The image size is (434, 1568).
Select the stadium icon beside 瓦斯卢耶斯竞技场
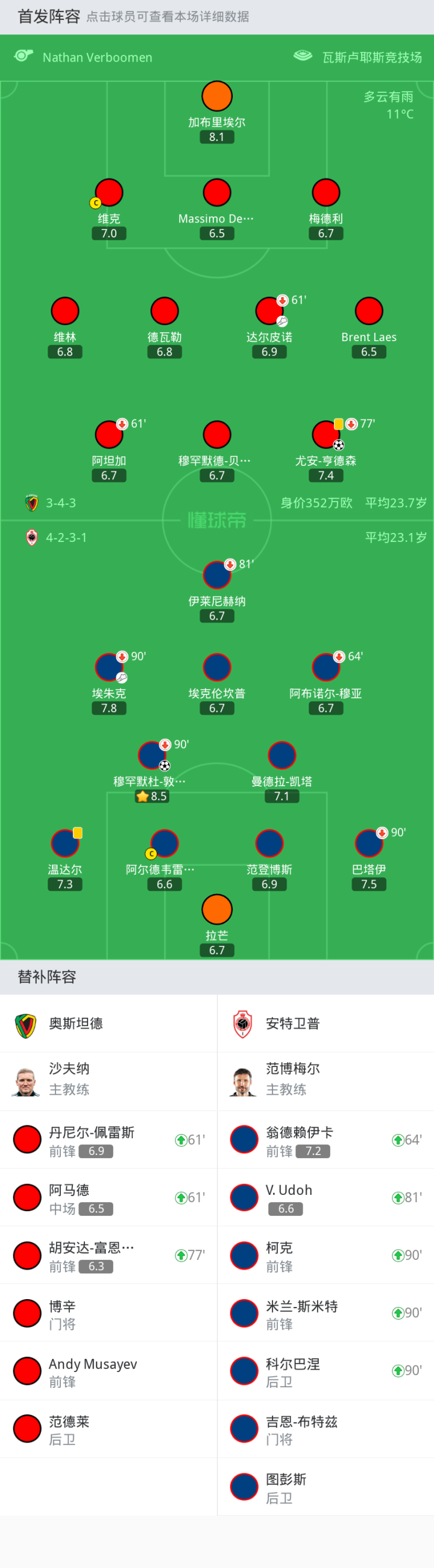coord(303,56)
